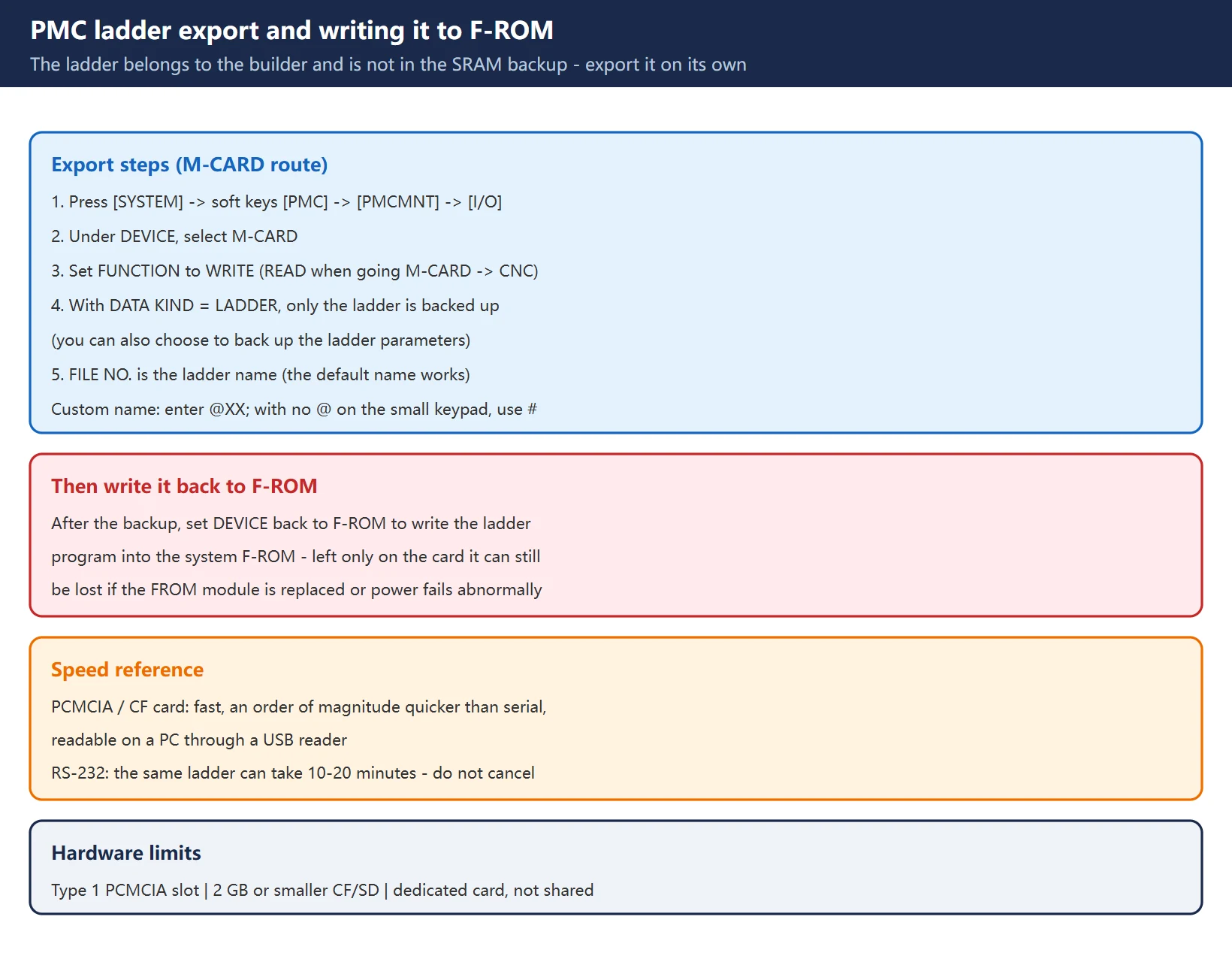Select step 5 'FILE NO. is the ladder name'
This screenshot has width=1232, height=962.
(x=261, y=374)
